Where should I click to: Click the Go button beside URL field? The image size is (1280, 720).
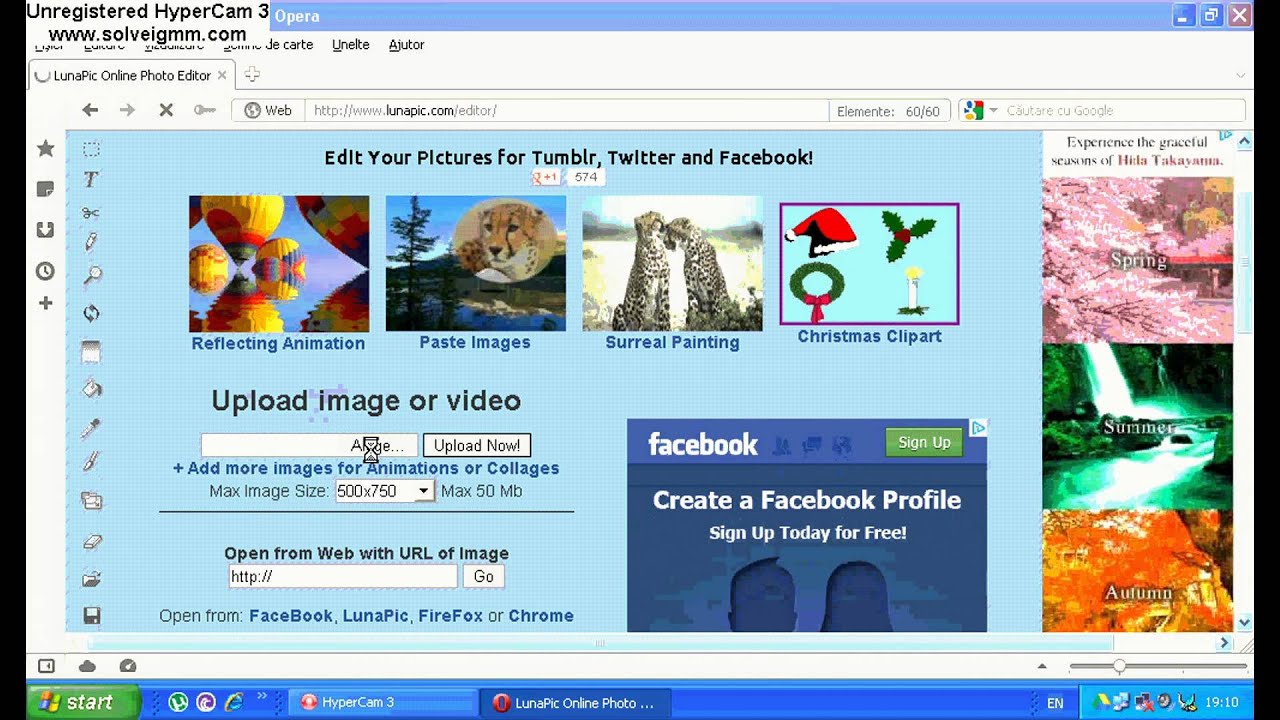click(484, 576)
